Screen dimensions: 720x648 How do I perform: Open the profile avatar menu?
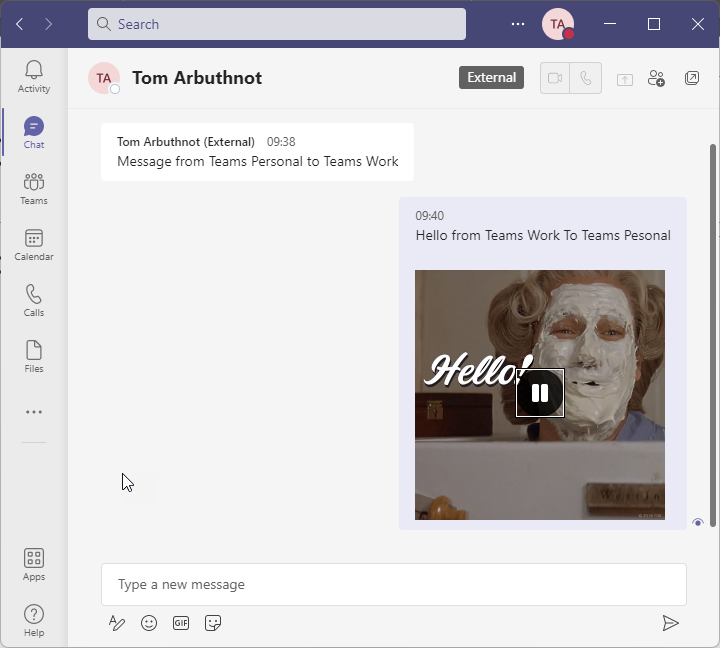coord(557,24)
